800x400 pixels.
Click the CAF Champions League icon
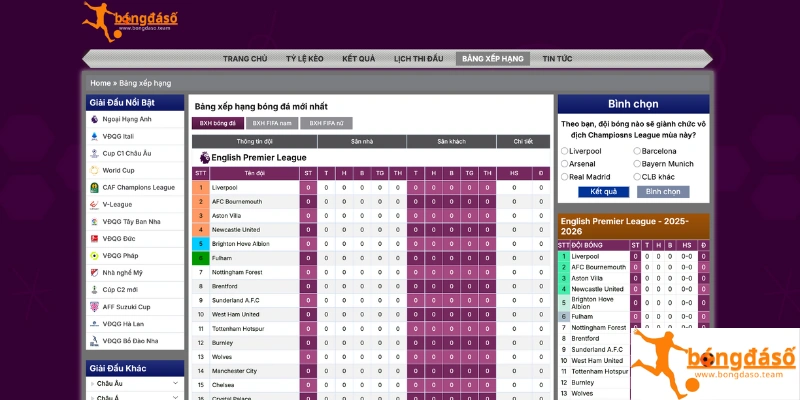(94, 187)
